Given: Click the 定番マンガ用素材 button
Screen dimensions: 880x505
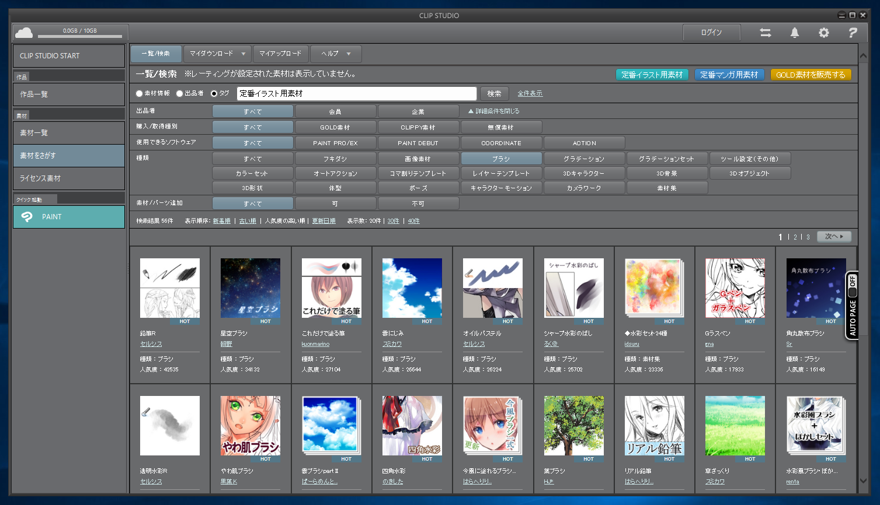Looking at the screenshot, I should pos(729,75).
